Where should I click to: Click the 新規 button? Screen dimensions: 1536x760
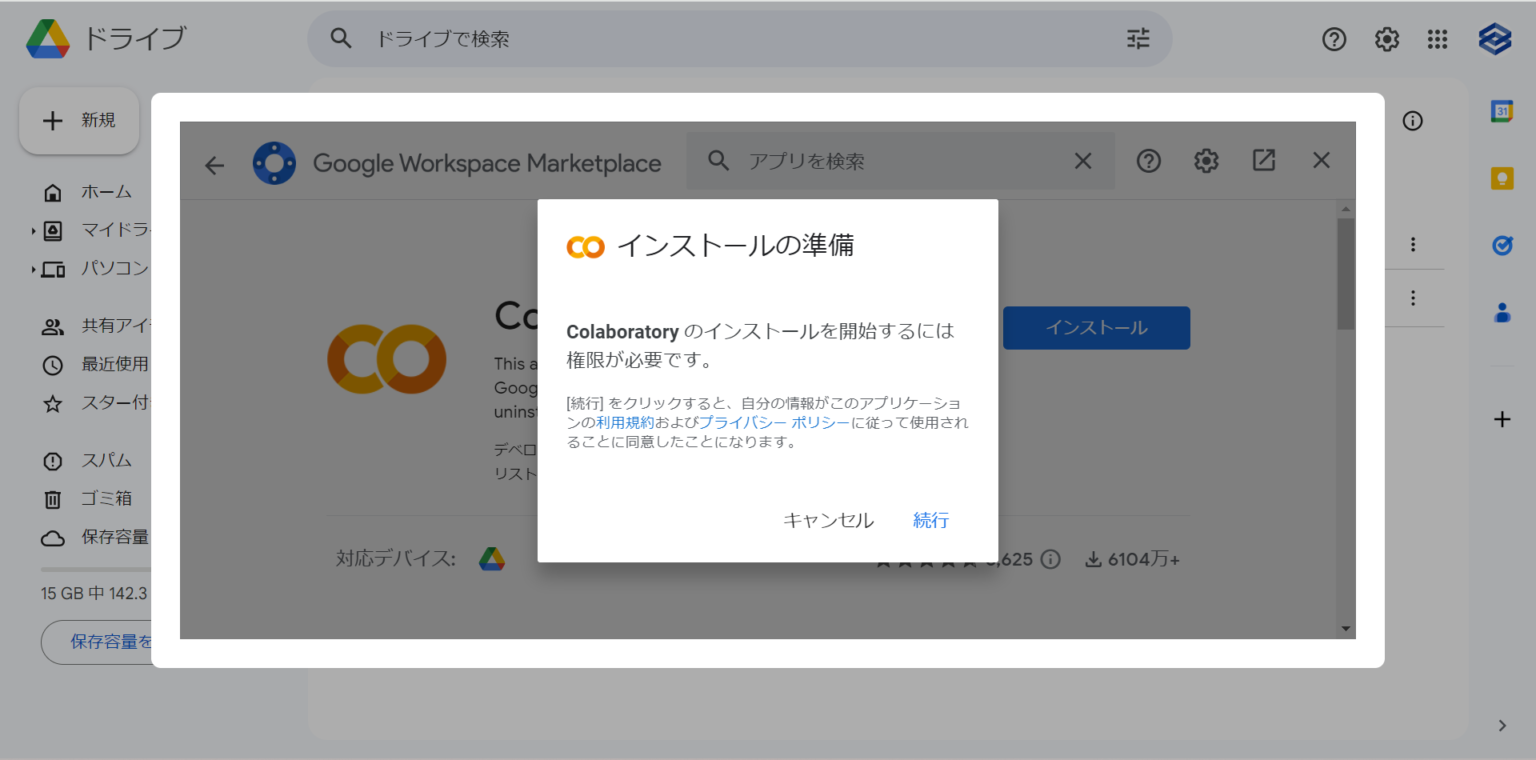point(79,120)
